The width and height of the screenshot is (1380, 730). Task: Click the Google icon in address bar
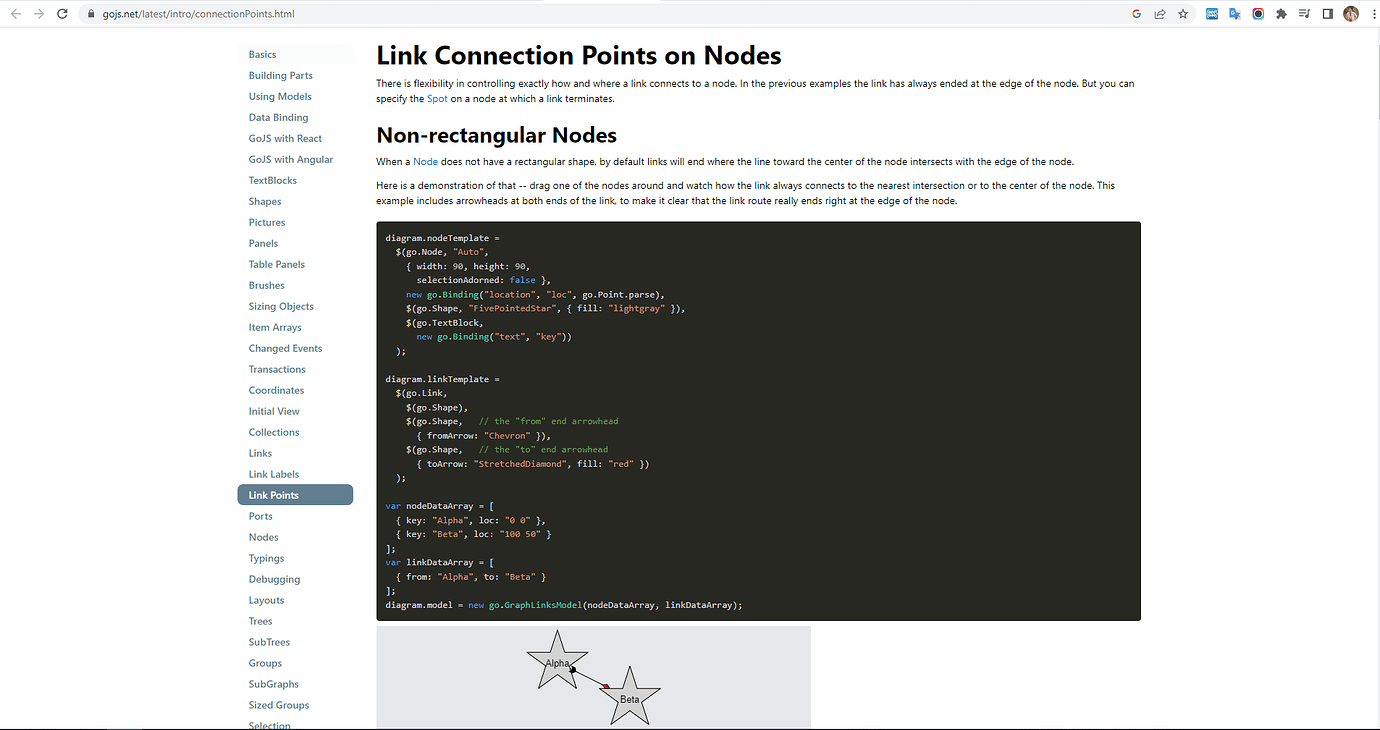tap(1136, 14)
